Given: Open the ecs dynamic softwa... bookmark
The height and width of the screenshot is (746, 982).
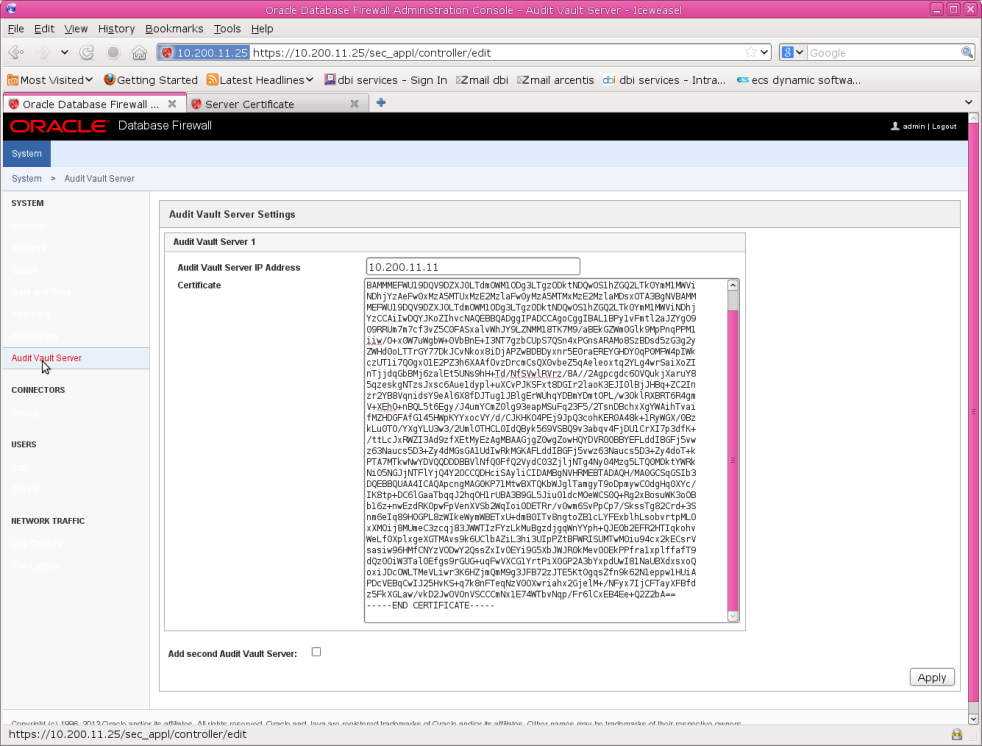Looking at the screenshot, I should 799,80.
